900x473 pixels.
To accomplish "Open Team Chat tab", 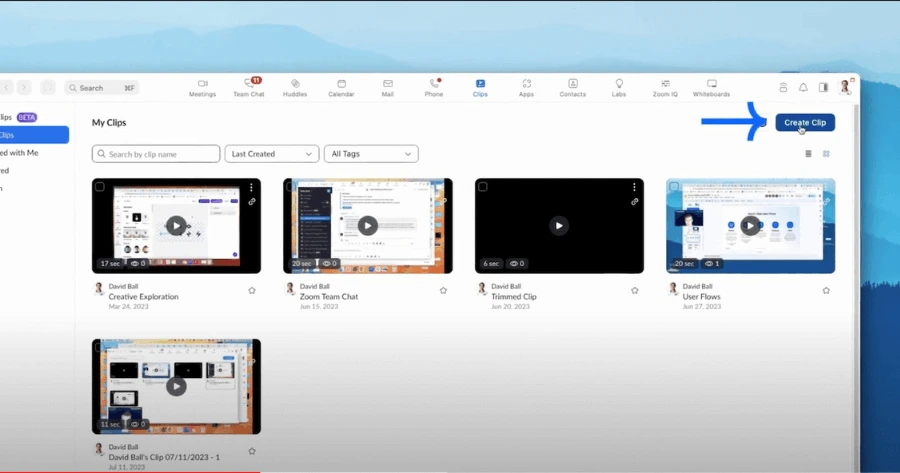I will click(x=249, y=88).
